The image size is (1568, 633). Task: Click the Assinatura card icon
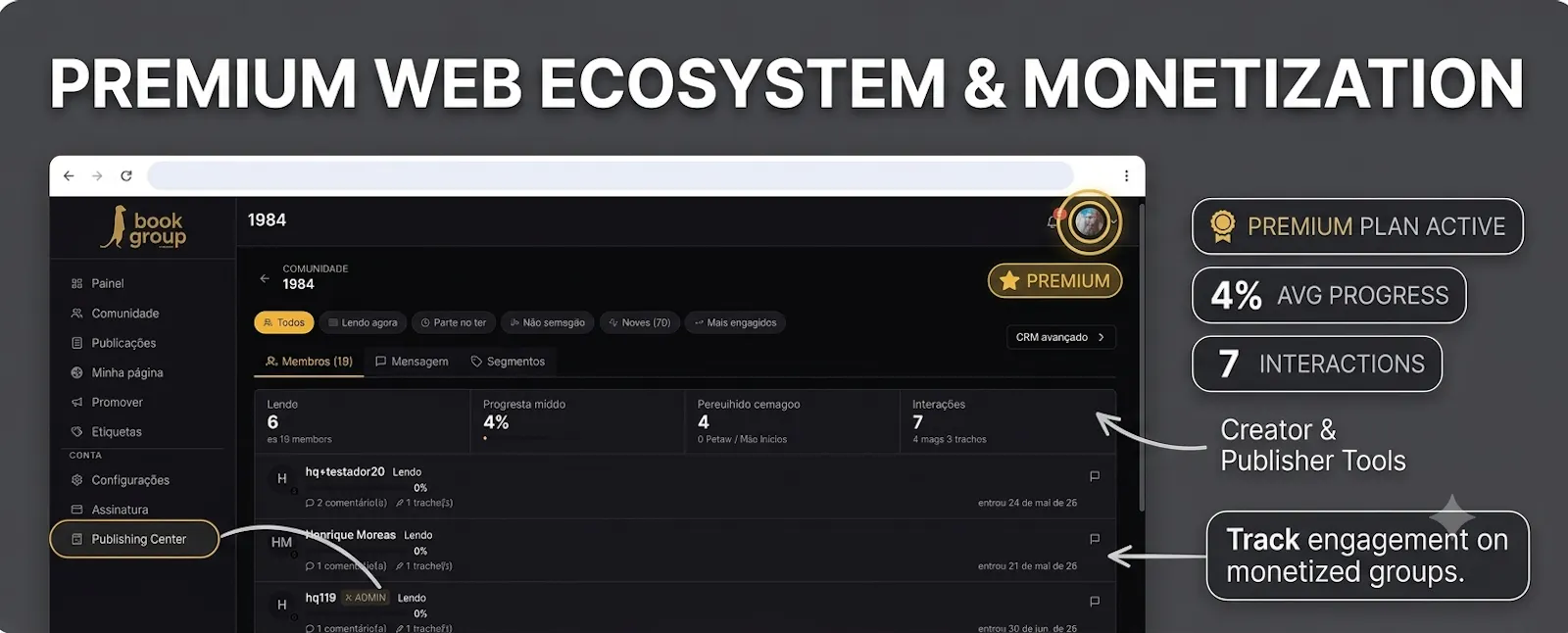coord(77,510)
